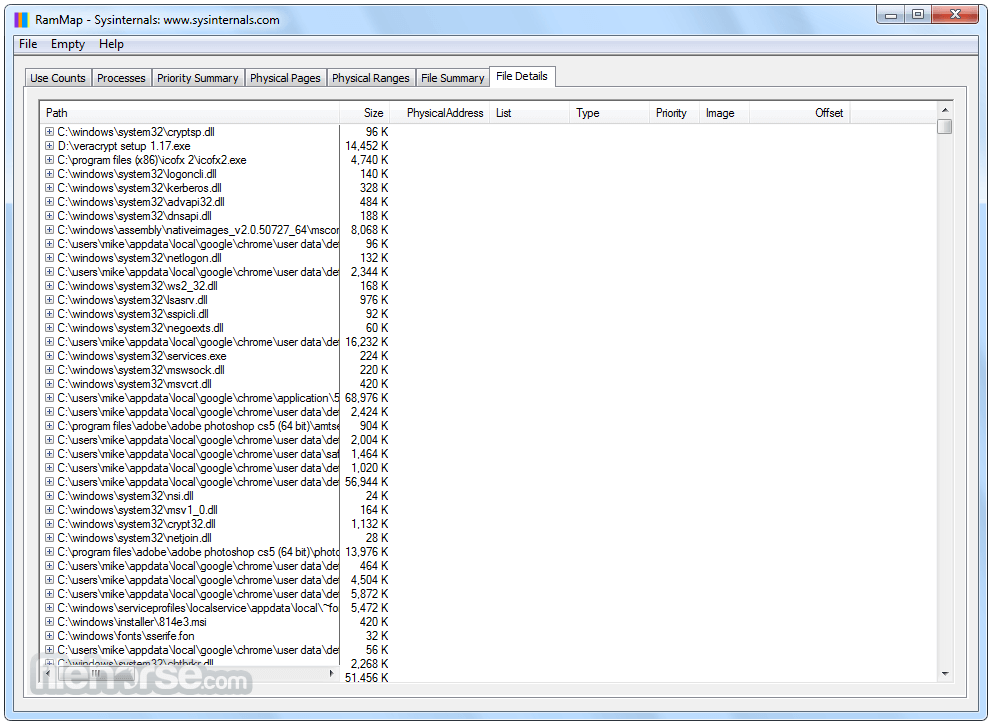This screenshot has height=725, width=992.
Task: Expand the sspicli.dll entry
Action: coord(49,314)
